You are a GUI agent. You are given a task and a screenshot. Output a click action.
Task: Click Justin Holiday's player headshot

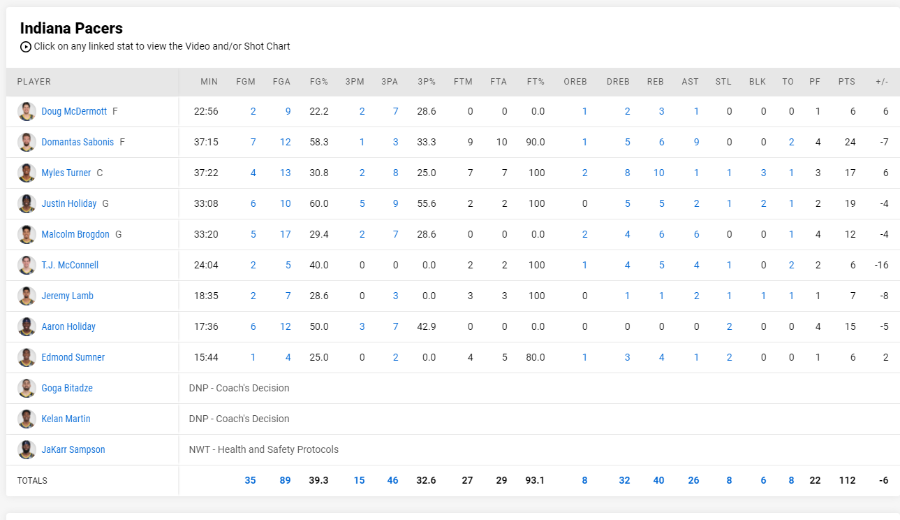(26, 203)
